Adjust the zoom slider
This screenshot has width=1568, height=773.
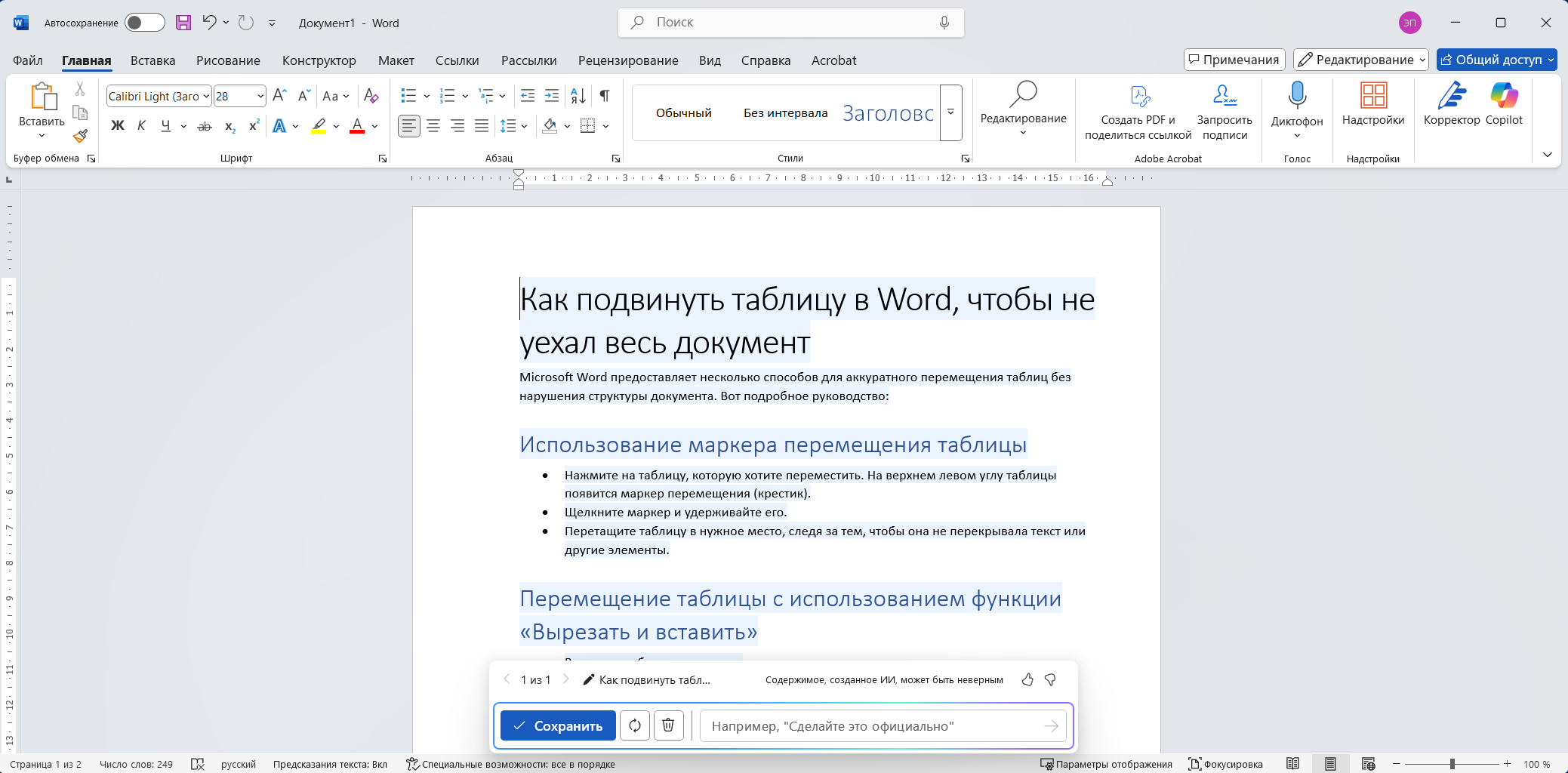point(1452,764)
